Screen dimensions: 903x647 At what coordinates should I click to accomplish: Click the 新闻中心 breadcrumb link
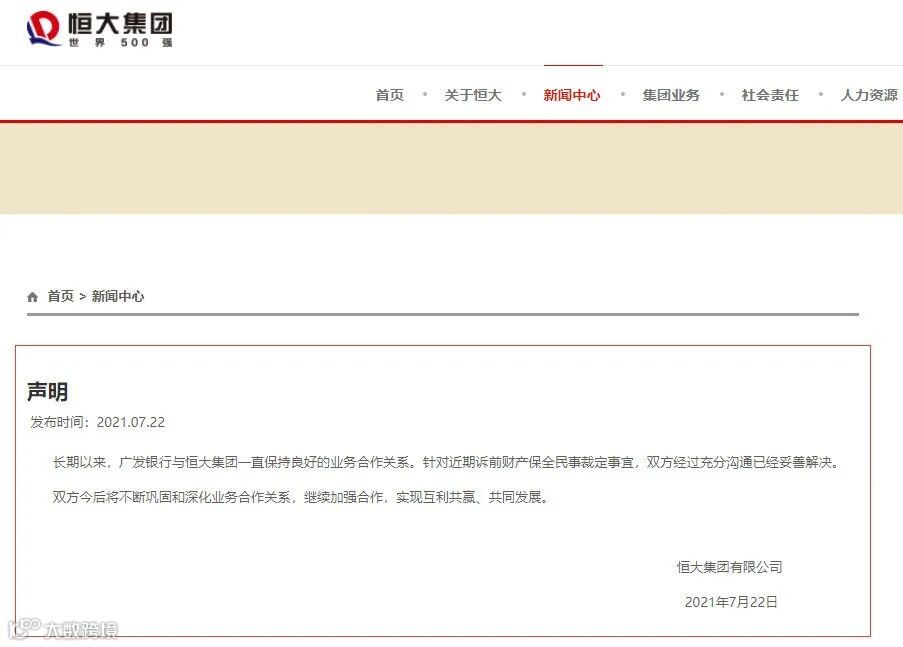[118, 296]
